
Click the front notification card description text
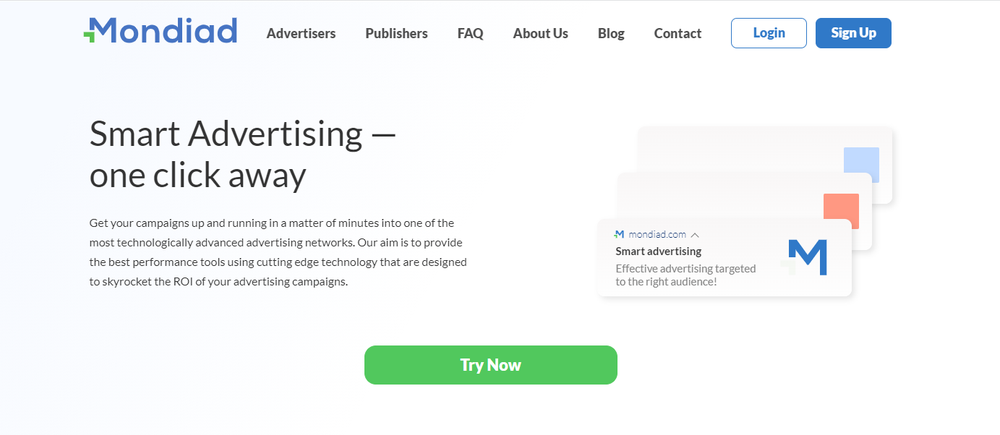pyautogui.click(x=686, y=275)
